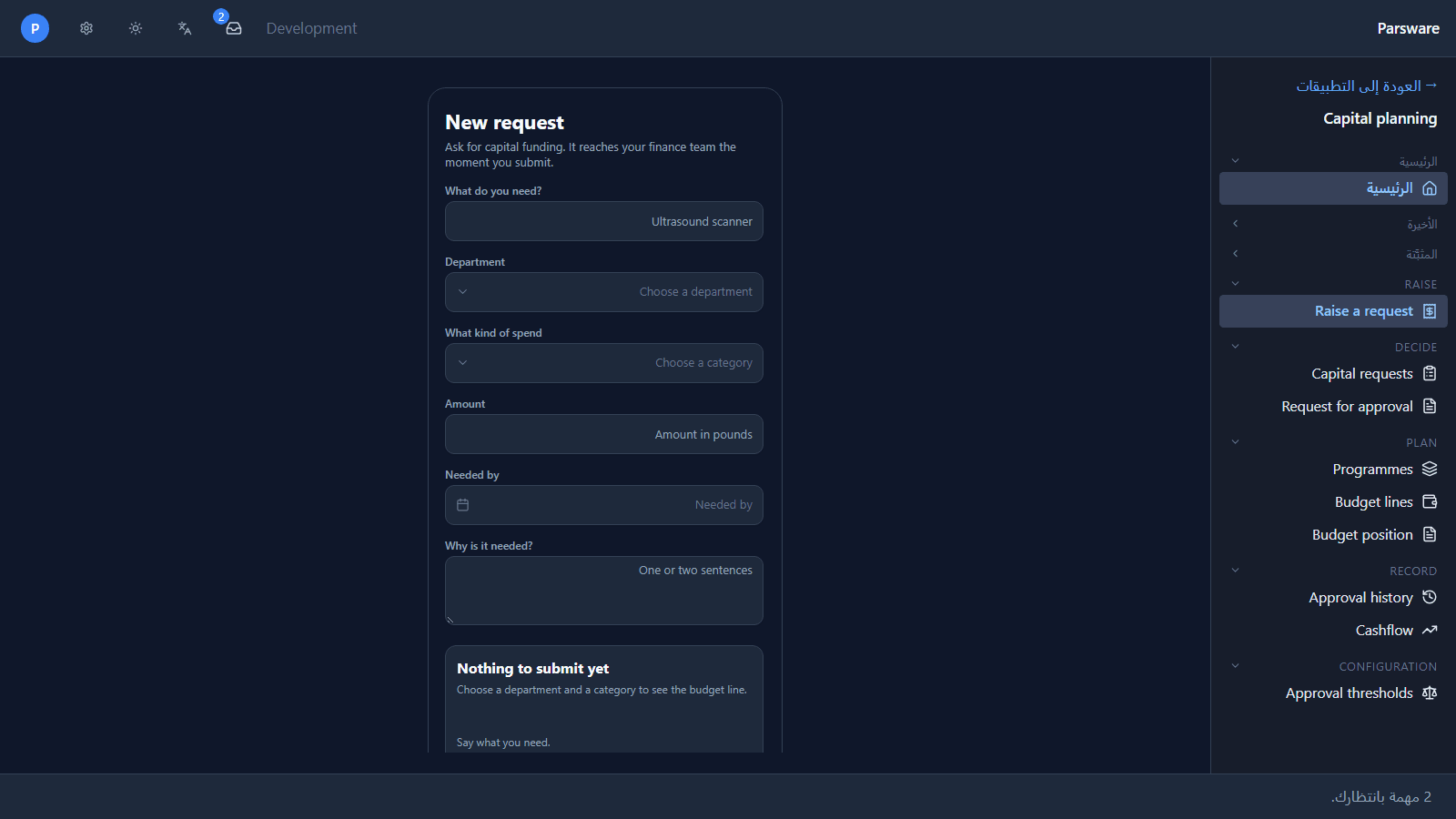Image resolution: width=1456 pixels, height=819 pixels.
Task: Click the Amount in pounds field
Action: [x=604, y=434]
